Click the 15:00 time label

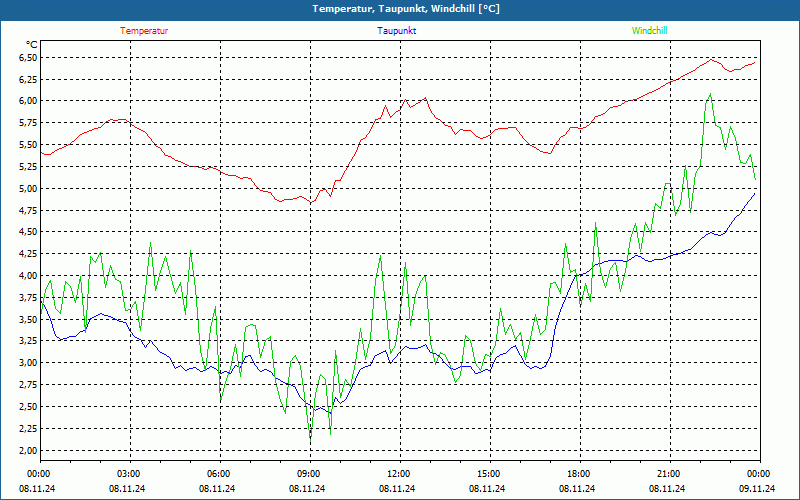click(x=490, y=474)
